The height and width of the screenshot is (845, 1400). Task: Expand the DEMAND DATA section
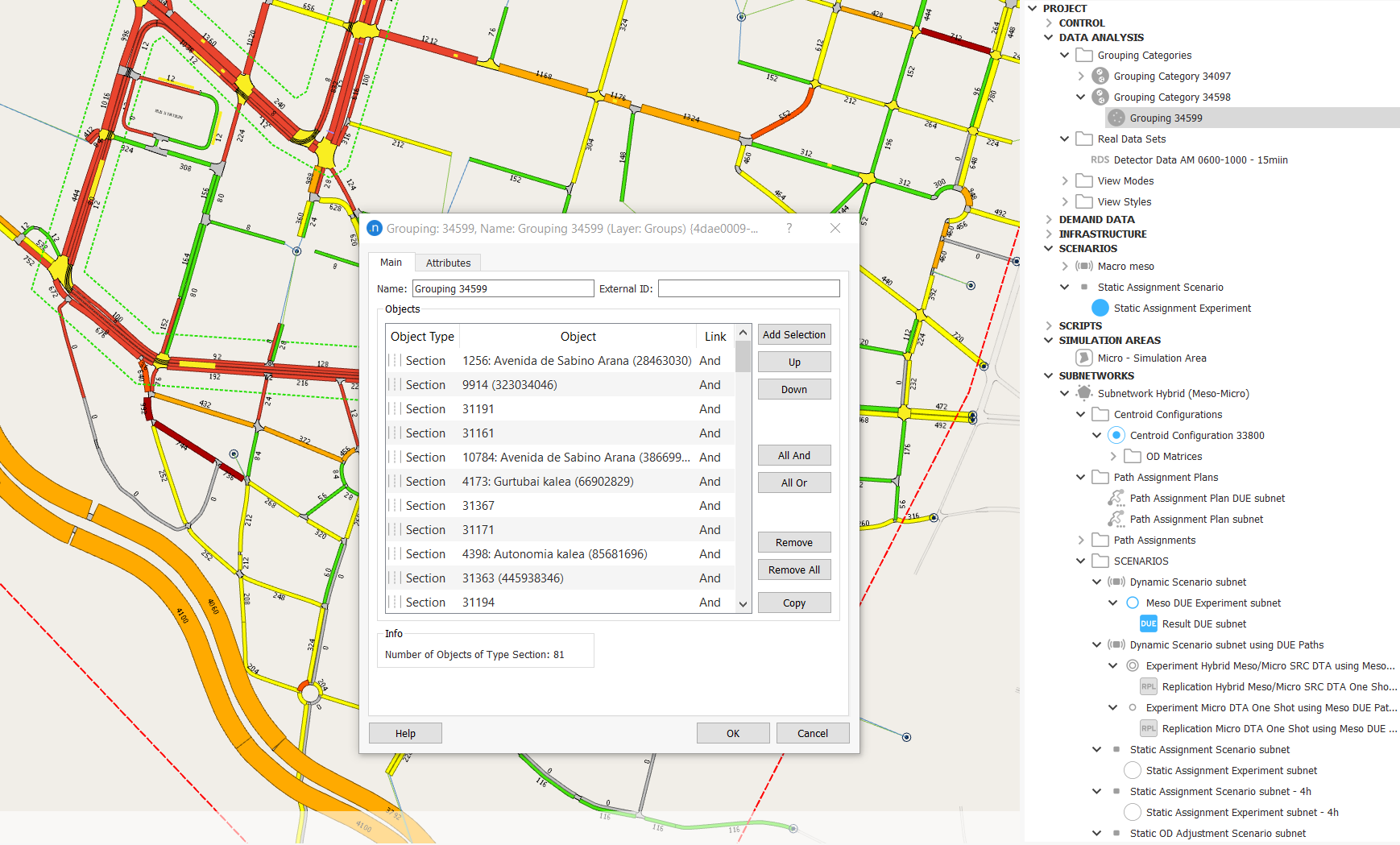(x=1049, y=219)
